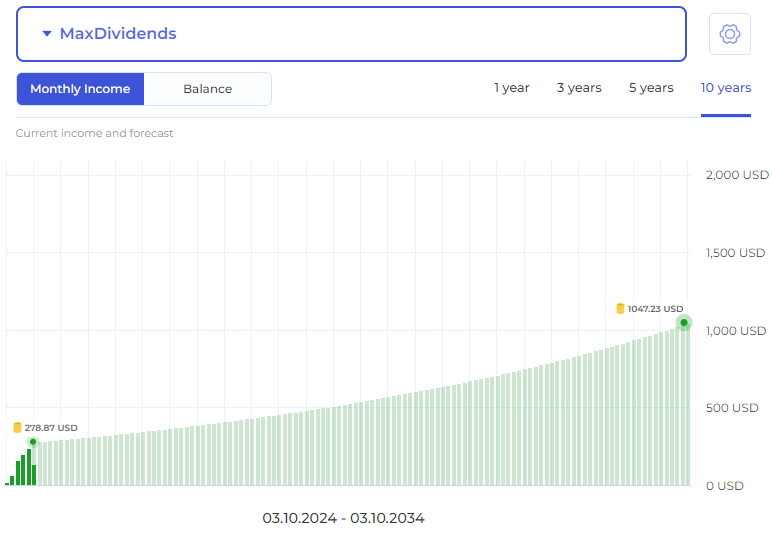
Task: Click the 0 USD axis label
Action: point(725,485)
